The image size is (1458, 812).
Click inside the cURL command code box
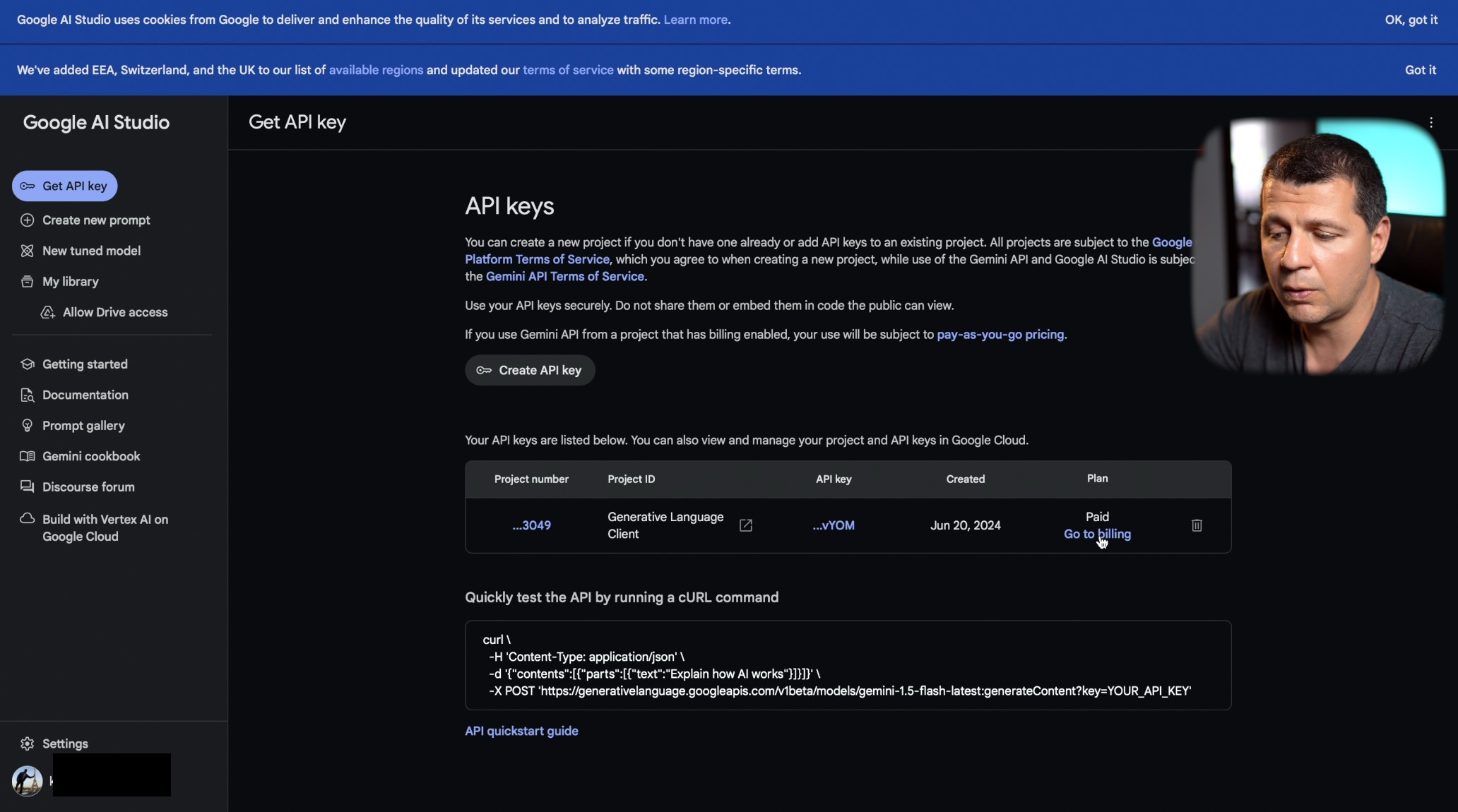848,665
